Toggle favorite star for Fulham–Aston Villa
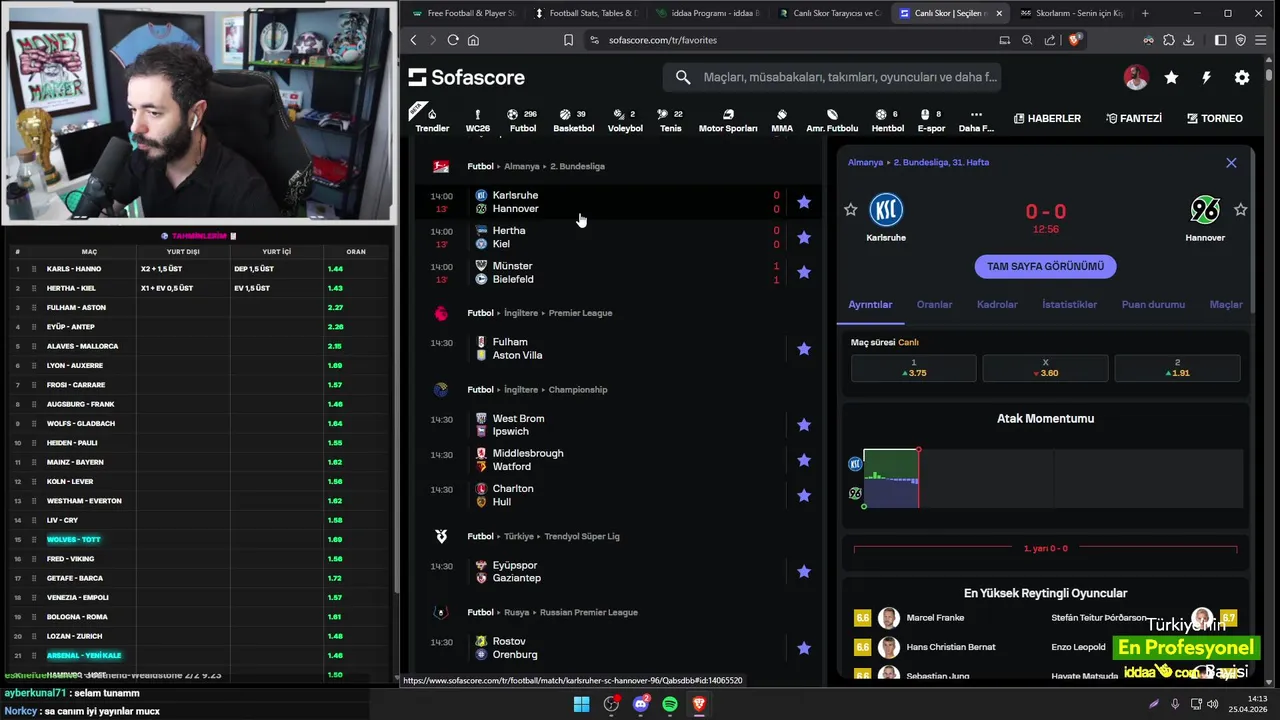 click(804, 349)
